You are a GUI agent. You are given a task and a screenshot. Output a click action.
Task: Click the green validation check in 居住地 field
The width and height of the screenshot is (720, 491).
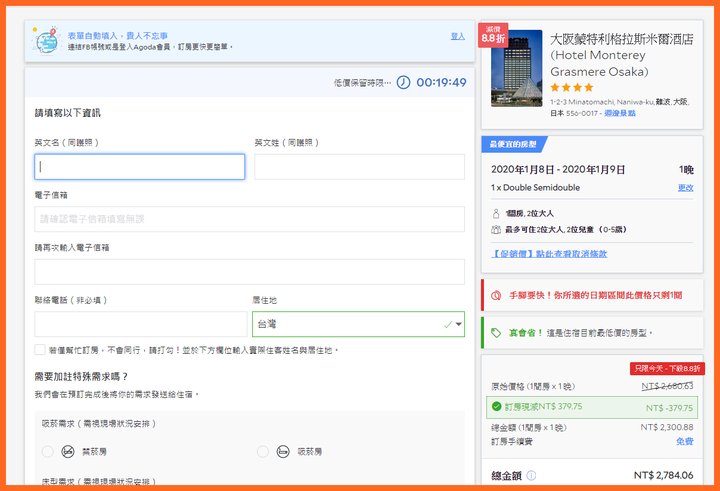448,325
